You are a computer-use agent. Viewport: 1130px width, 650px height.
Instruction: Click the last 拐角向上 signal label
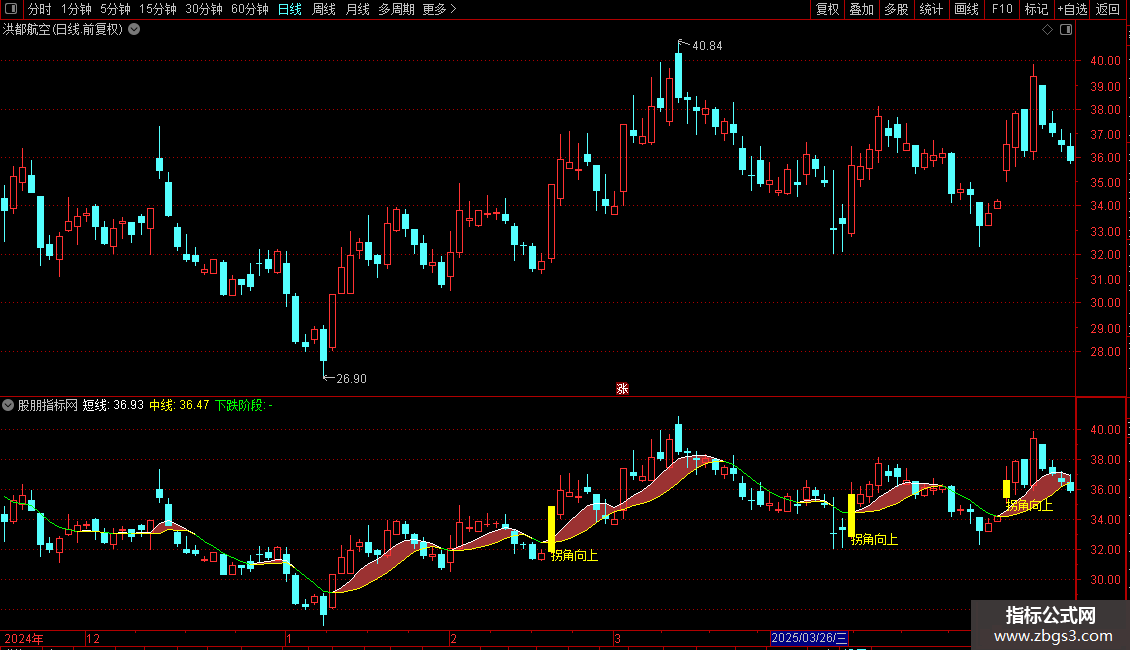(x=1030, y=505)
